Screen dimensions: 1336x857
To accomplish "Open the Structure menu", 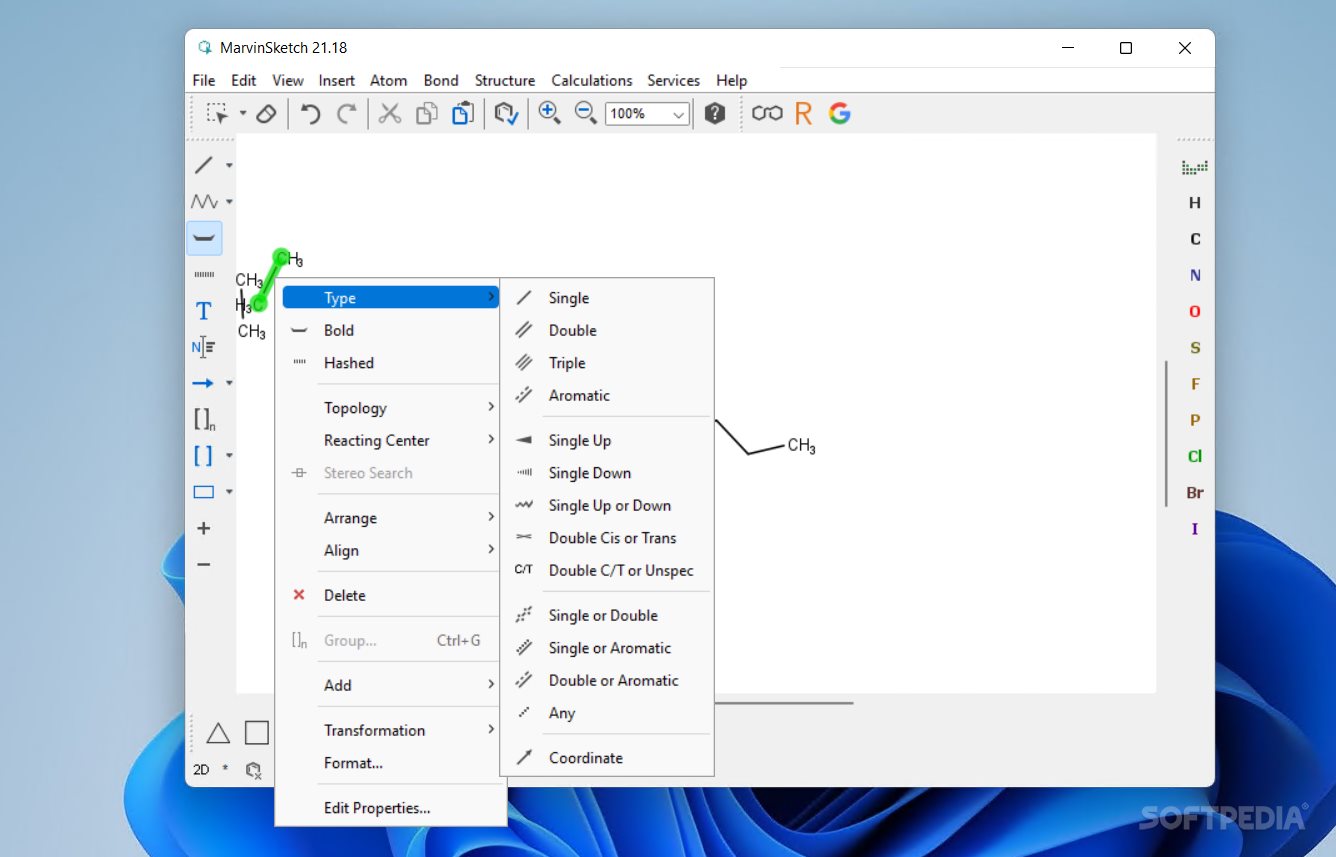I will [x=504, y=80].
